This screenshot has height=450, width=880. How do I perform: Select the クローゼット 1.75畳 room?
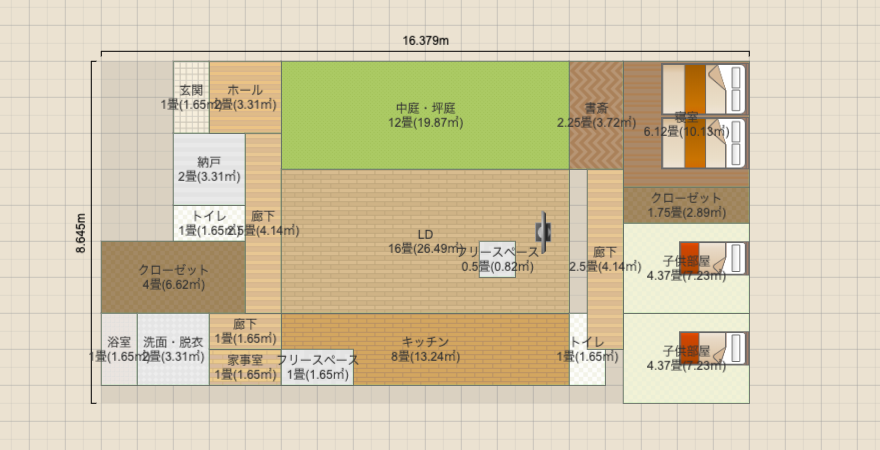[x=686, y=205]
